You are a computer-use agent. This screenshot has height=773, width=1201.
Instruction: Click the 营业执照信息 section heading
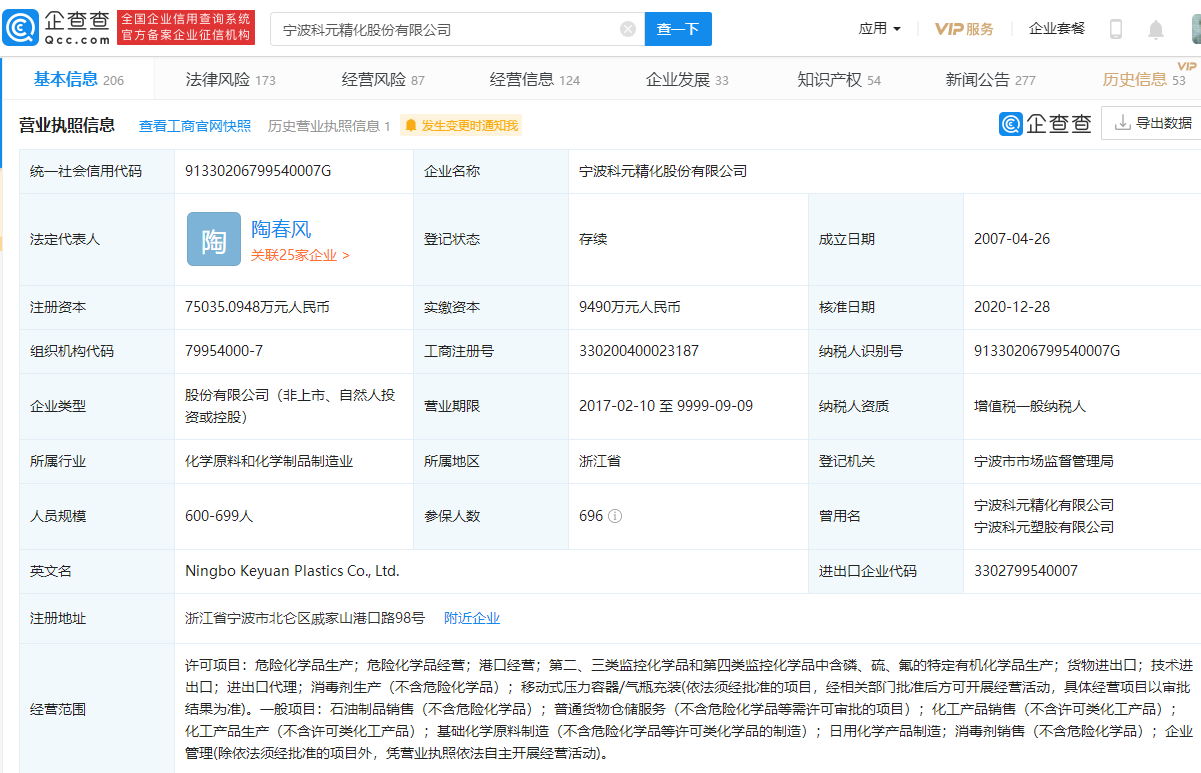click(67, 125)
